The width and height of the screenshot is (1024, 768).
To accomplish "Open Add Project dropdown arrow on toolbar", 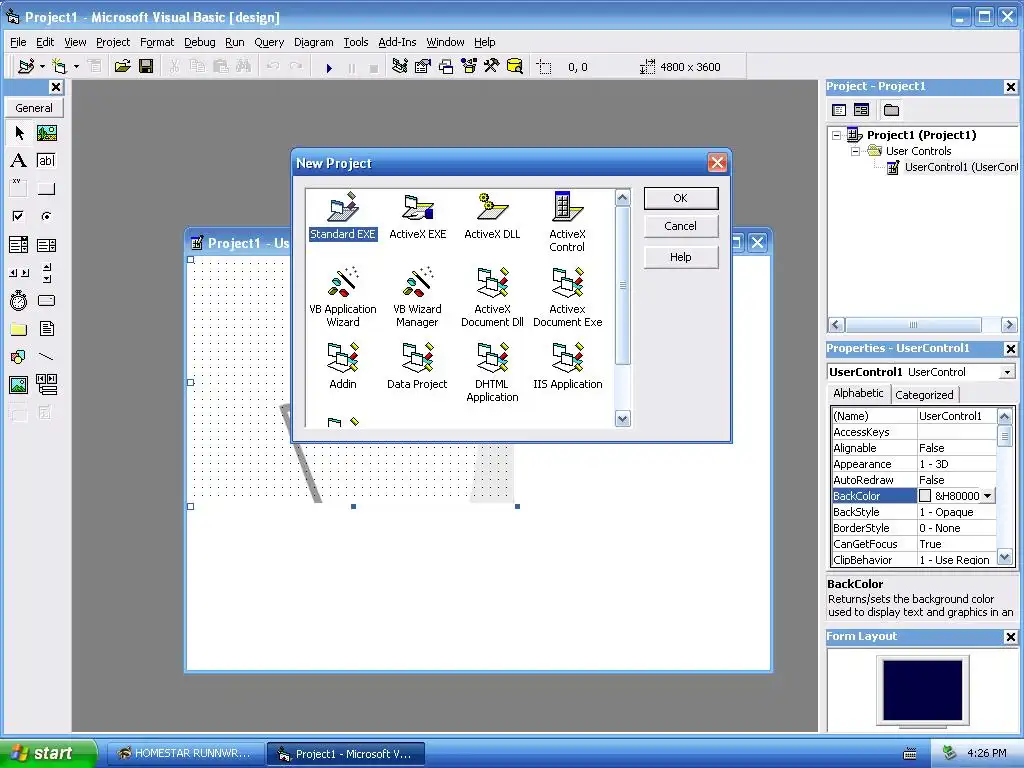I will (x=42, y=67).
